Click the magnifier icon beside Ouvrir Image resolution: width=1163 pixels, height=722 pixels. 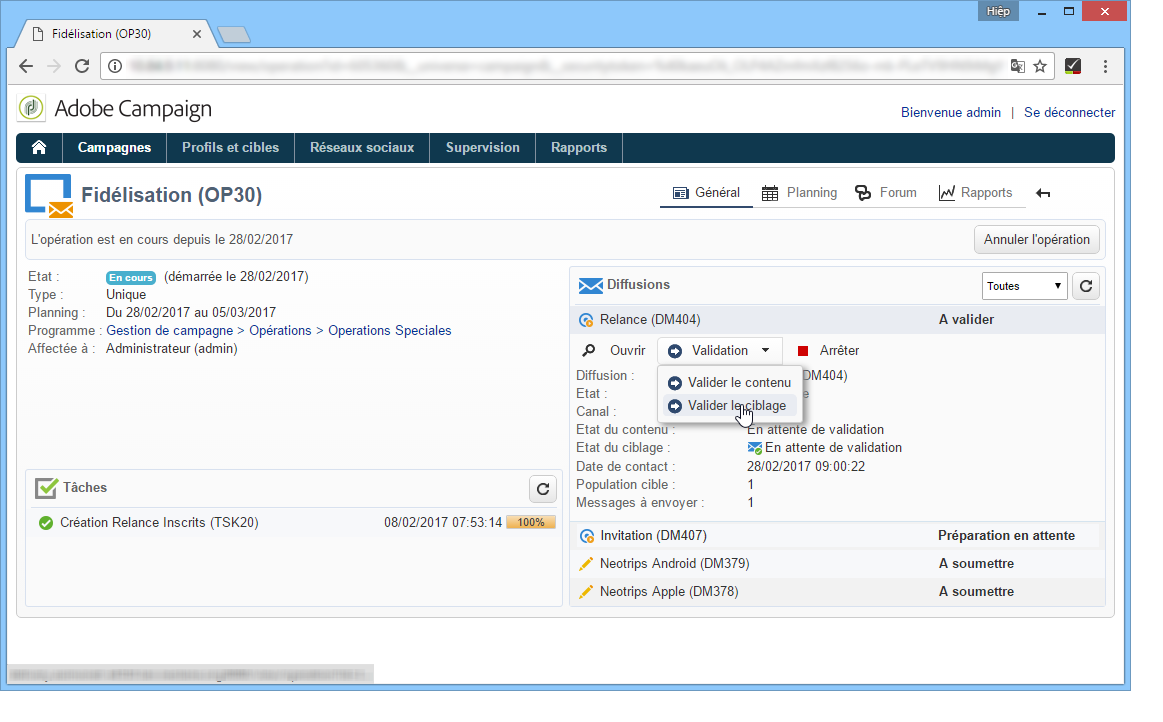[x=589, y=350]
